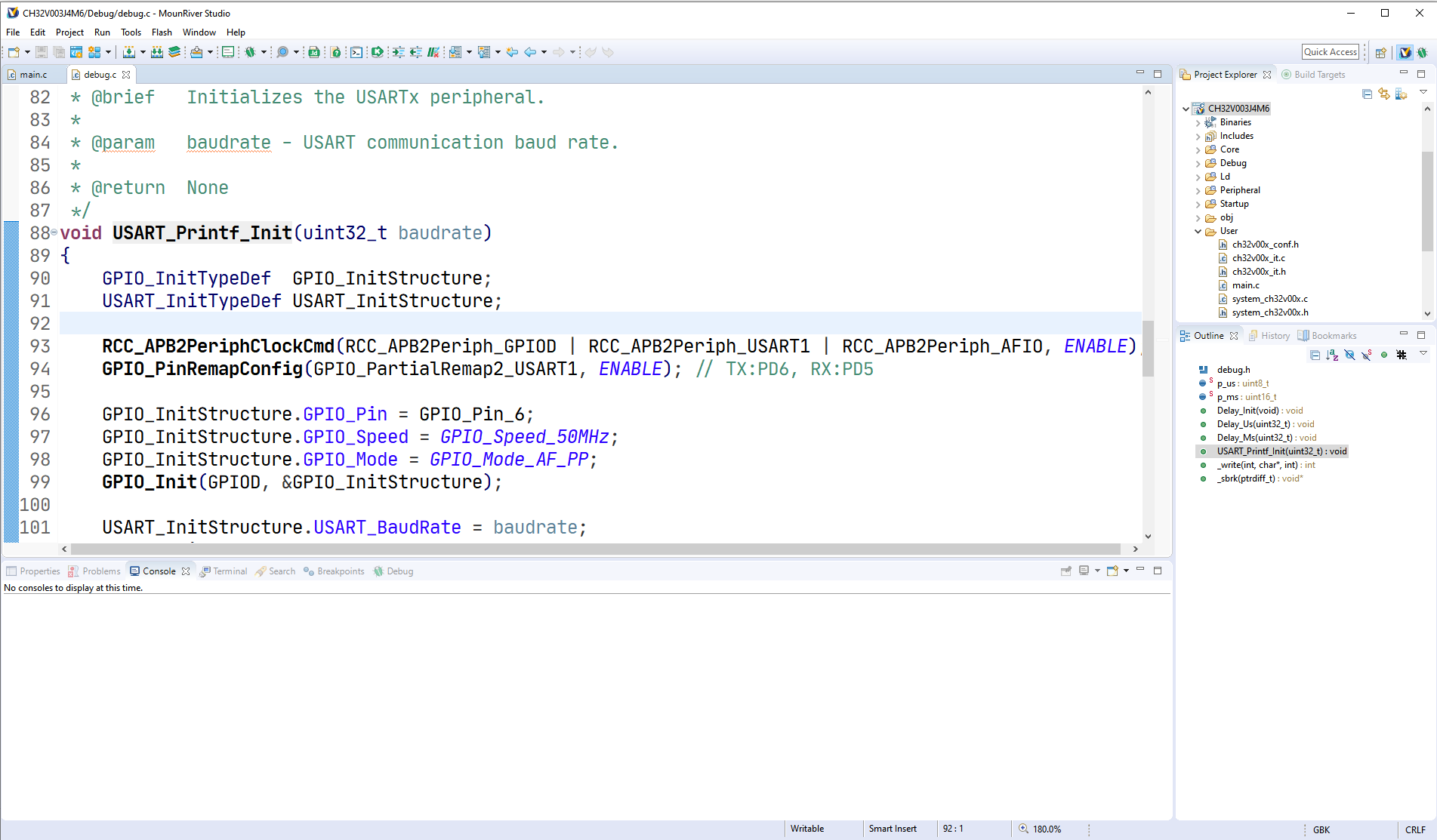Click the Build All stacked-layers icon

click(174, 52)
